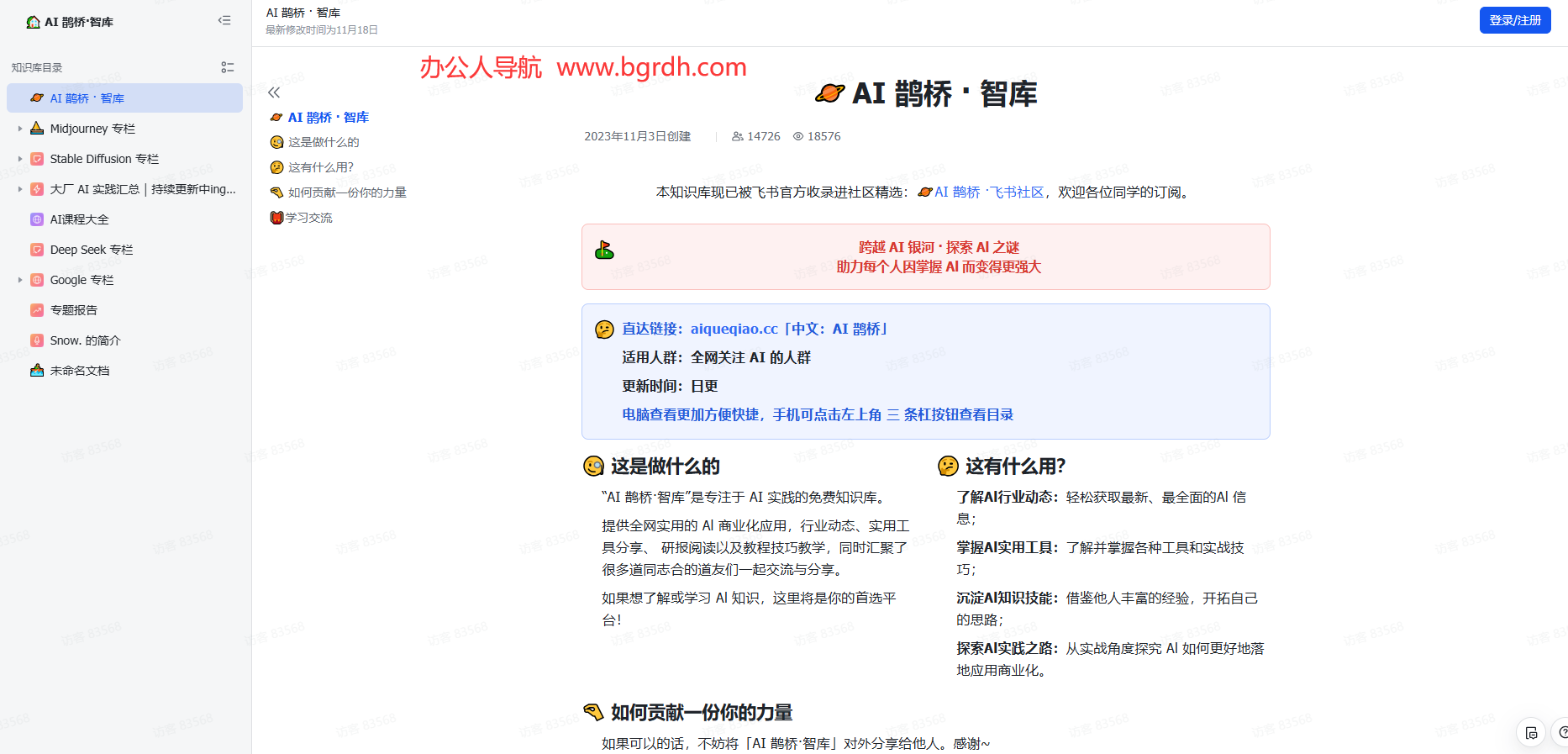The height and width of the screenshot is (754, 1568).
Task: Click the Stable Diffusion 专栏 document icon
Action: point(37,159)
